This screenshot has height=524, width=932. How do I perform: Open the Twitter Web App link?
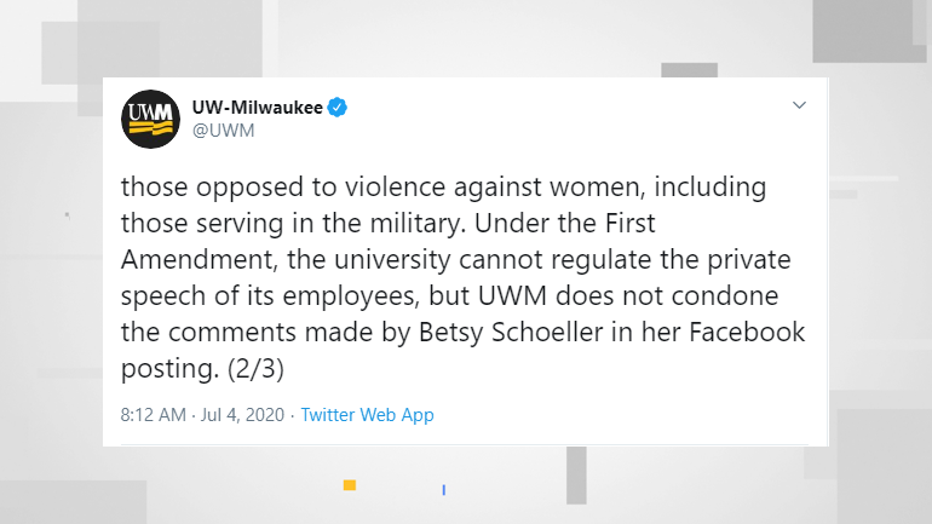coord(367,415)
